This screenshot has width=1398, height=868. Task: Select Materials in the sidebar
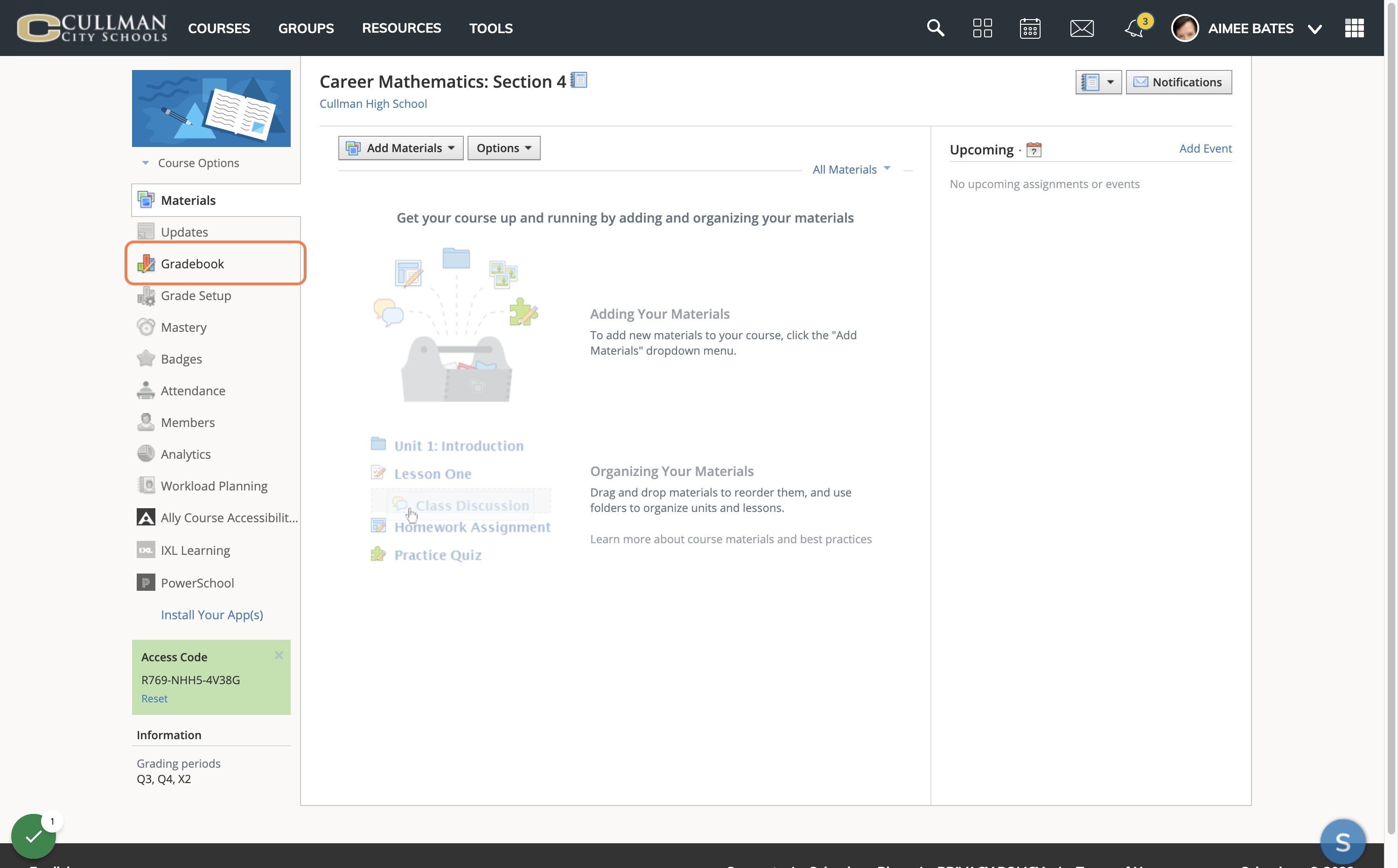(x=216, y=200)
